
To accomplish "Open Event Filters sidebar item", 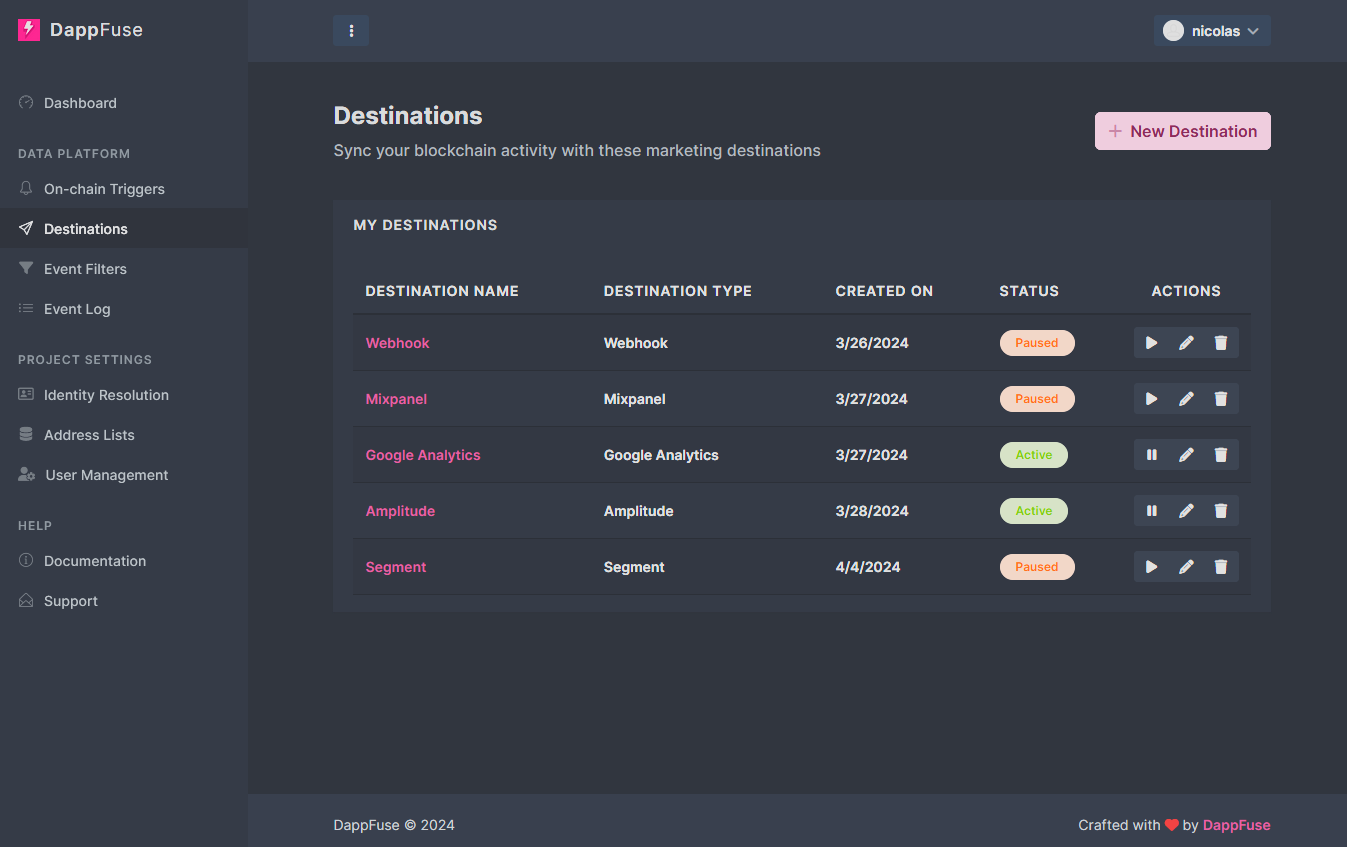I will click(124, 269).
